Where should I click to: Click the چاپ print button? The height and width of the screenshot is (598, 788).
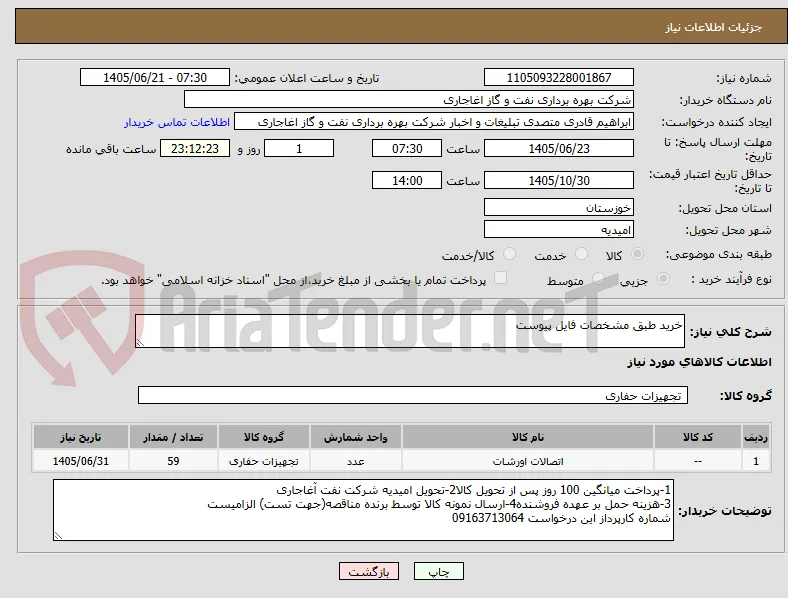click(x=439, y=571)
